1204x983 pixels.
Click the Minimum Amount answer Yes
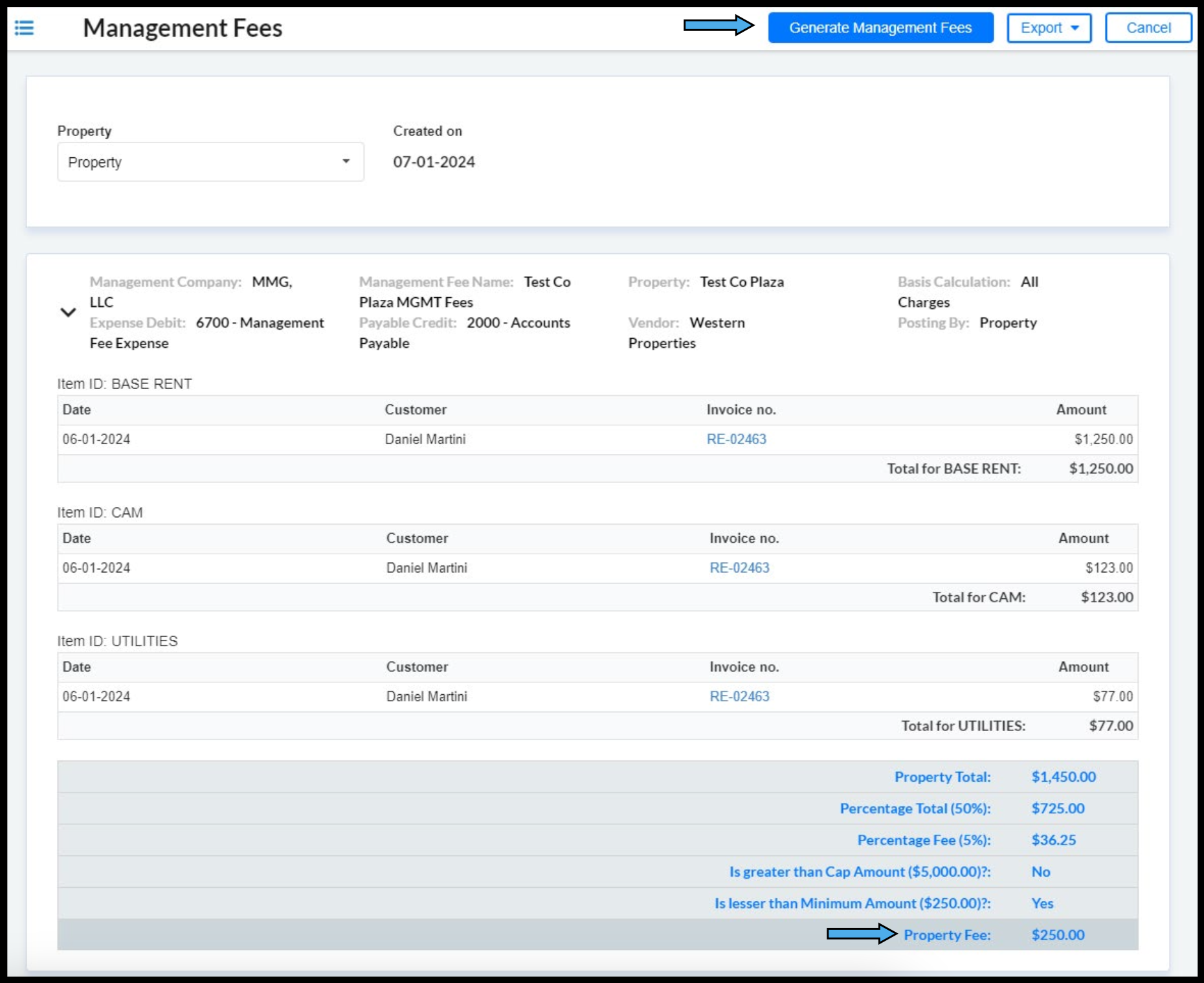point(1042,903)
